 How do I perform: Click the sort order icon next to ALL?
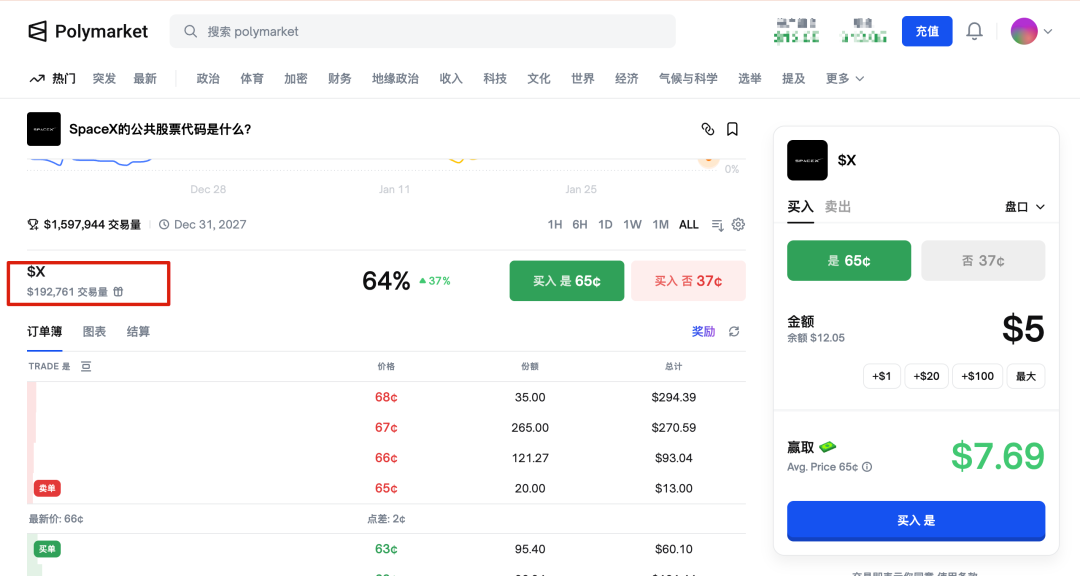pyautogui.click(x=716, y=225)
